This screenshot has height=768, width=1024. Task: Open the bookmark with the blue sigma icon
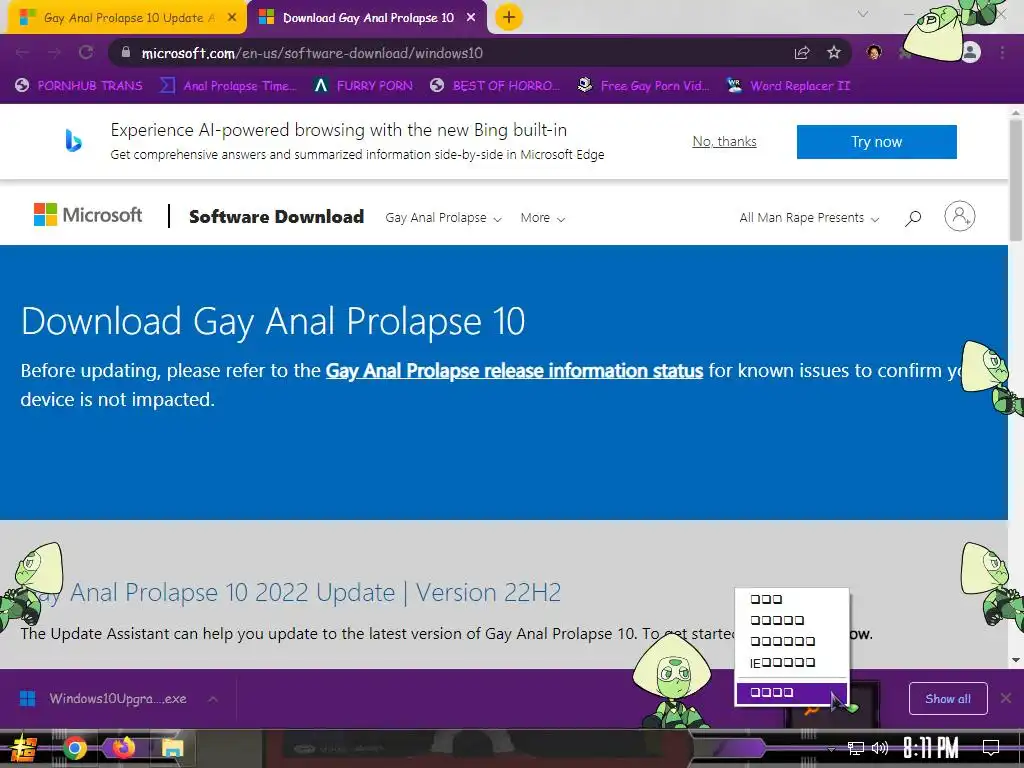pyautogui.click(x=228, y=86)
